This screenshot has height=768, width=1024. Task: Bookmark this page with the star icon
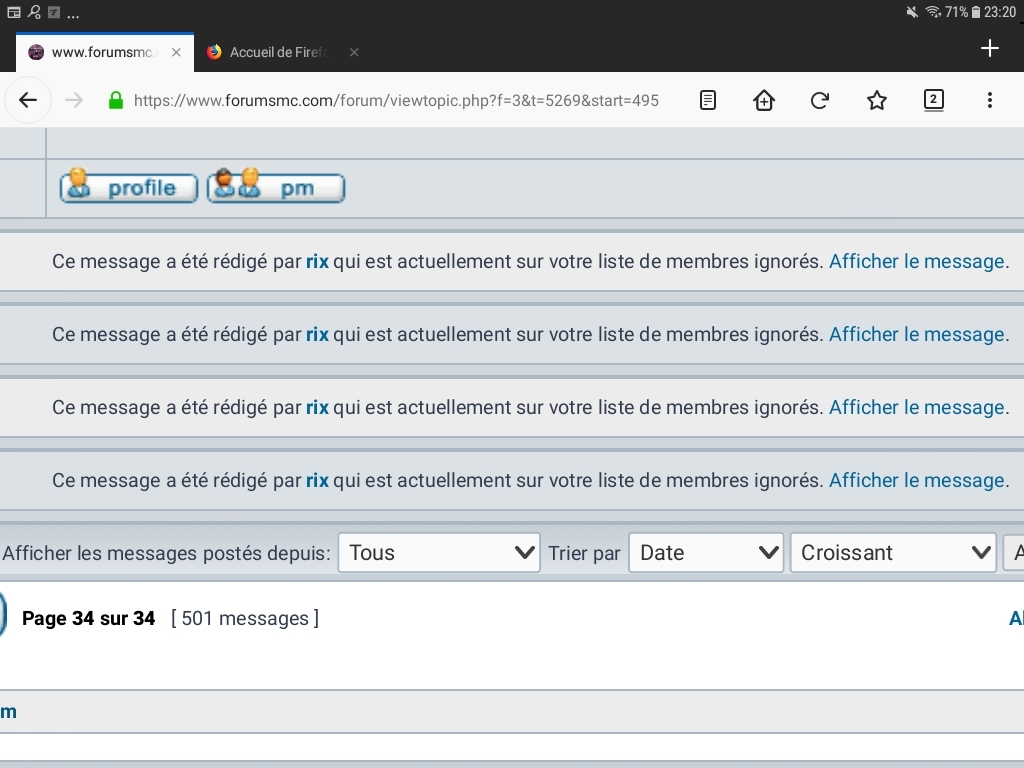point(876,100)
